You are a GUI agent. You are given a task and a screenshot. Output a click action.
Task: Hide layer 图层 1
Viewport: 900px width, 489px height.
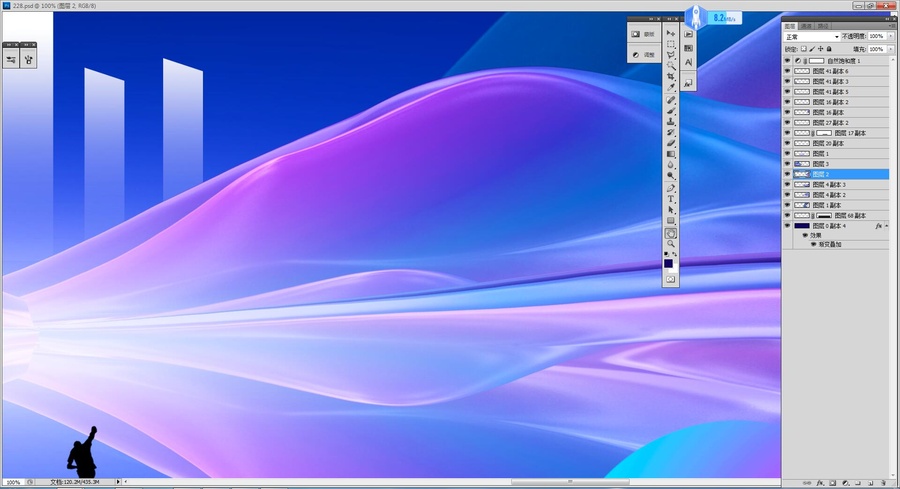788,154
